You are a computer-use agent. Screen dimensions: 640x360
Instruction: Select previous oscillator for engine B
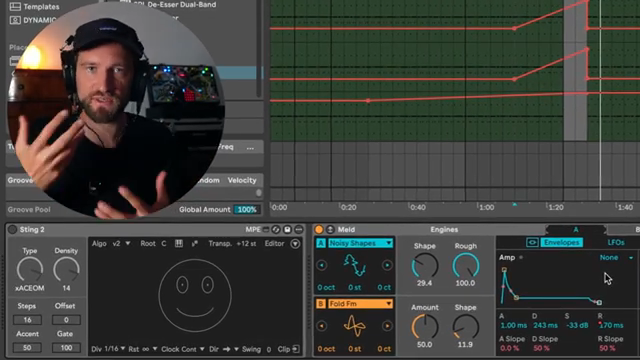tap(322, 326)
